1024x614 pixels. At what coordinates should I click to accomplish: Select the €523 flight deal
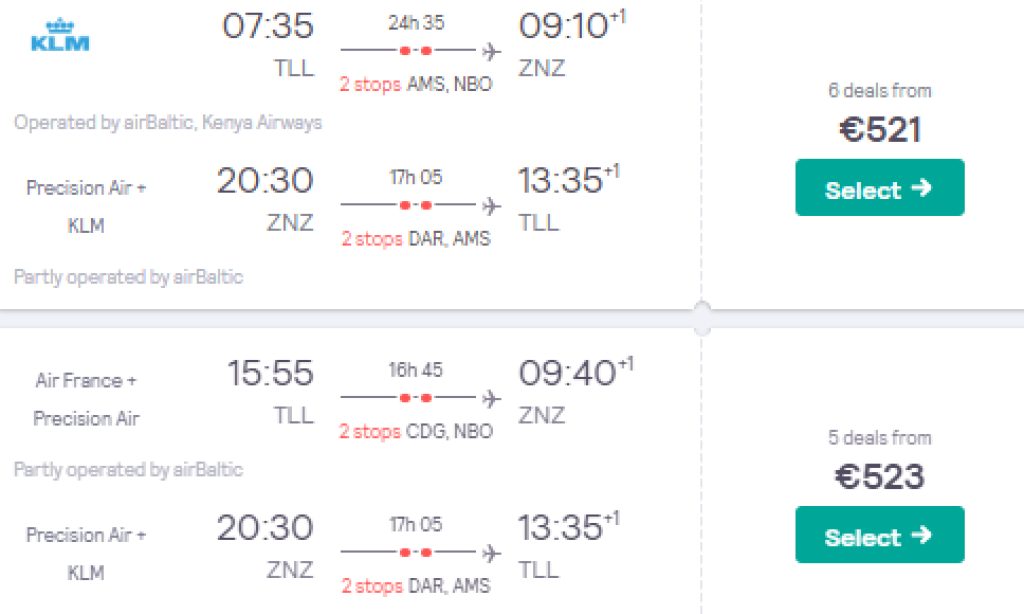[x=879, y=535]
